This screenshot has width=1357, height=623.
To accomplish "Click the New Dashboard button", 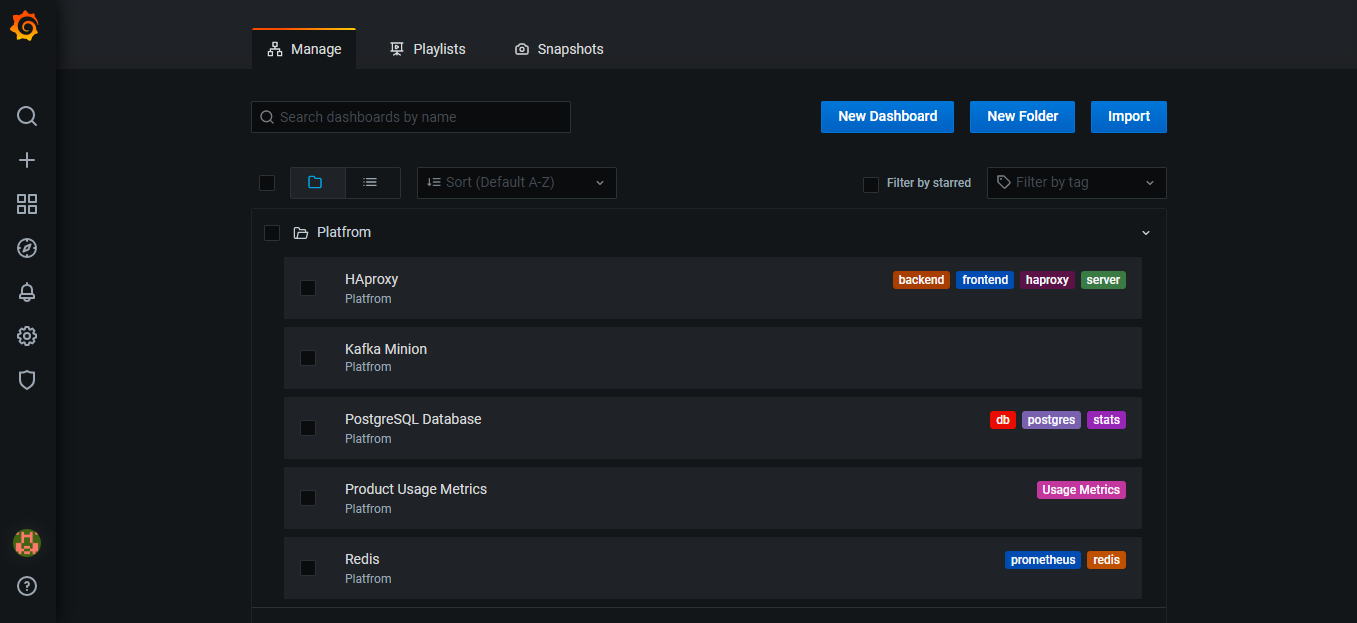I will tap(887, 117).
